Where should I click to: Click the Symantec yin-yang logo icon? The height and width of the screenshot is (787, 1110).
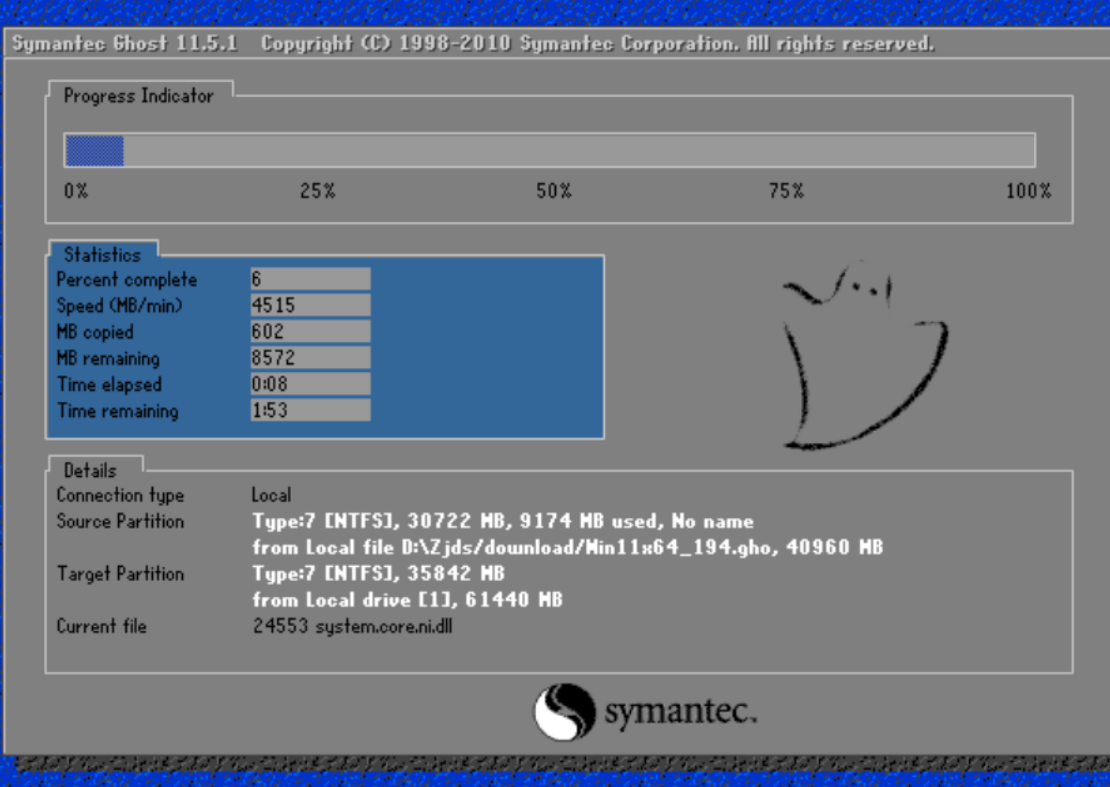(x=564, y=711)
